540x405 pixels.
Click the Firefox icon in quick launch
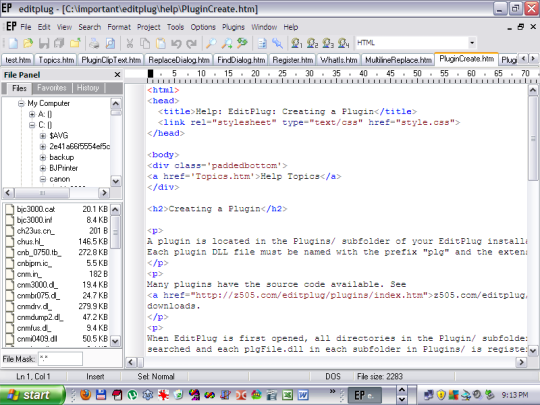(85, 395)
